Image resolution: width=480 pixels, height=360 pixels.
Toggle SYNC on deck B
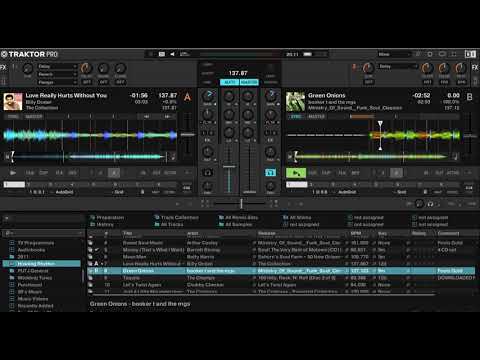(x=296, y=116)
